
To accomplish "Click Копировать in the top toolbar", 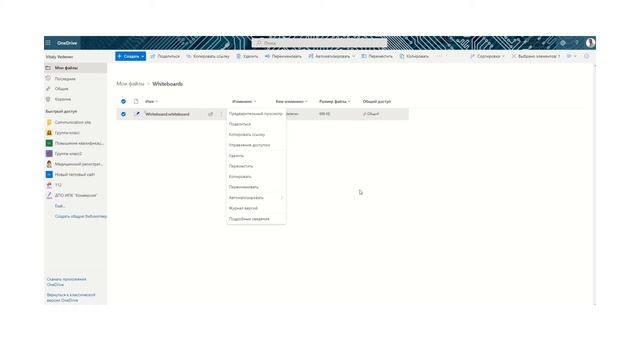I will click(x=414, y=56).
